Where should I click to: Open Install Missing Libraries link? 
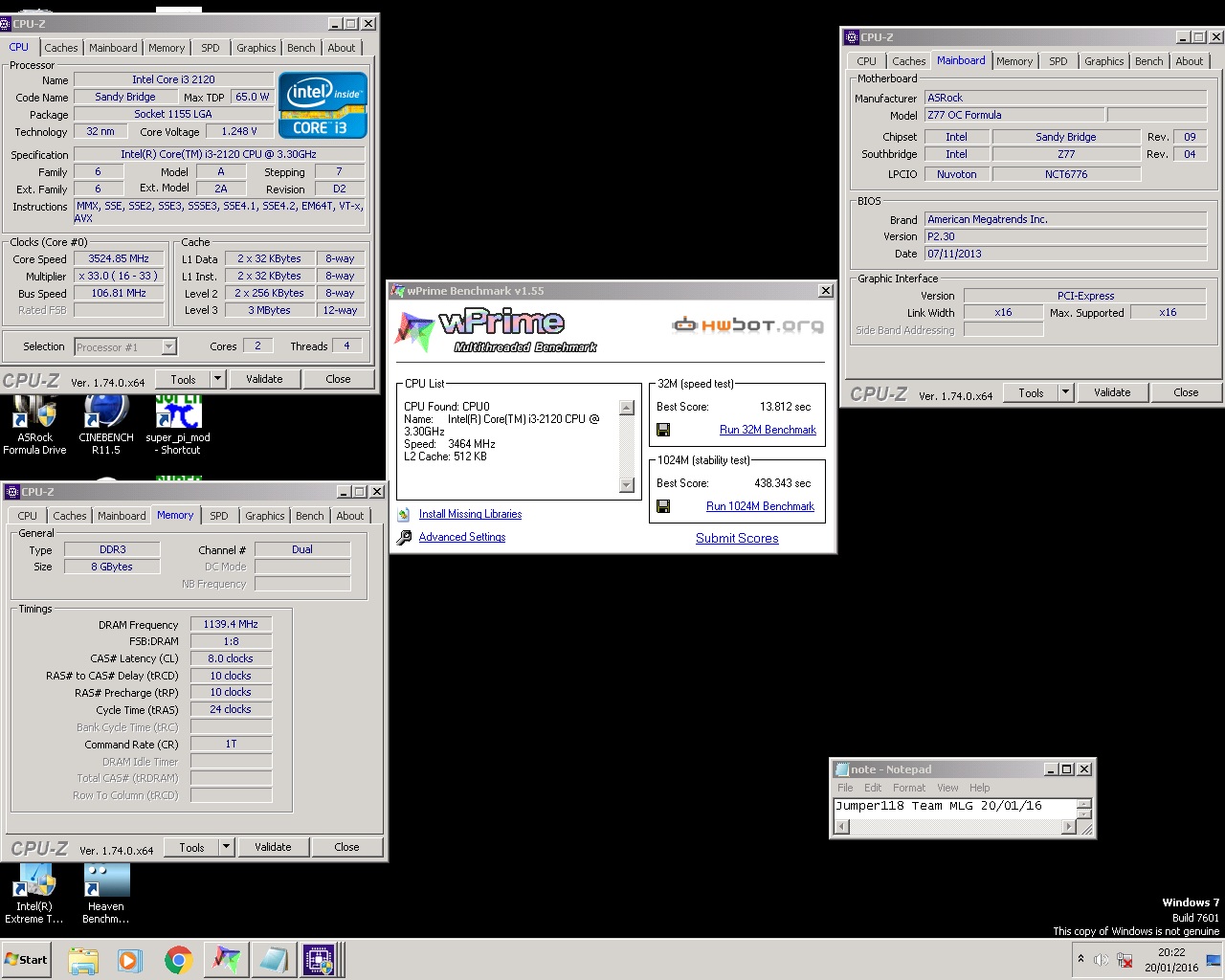[x=470, y=514]
